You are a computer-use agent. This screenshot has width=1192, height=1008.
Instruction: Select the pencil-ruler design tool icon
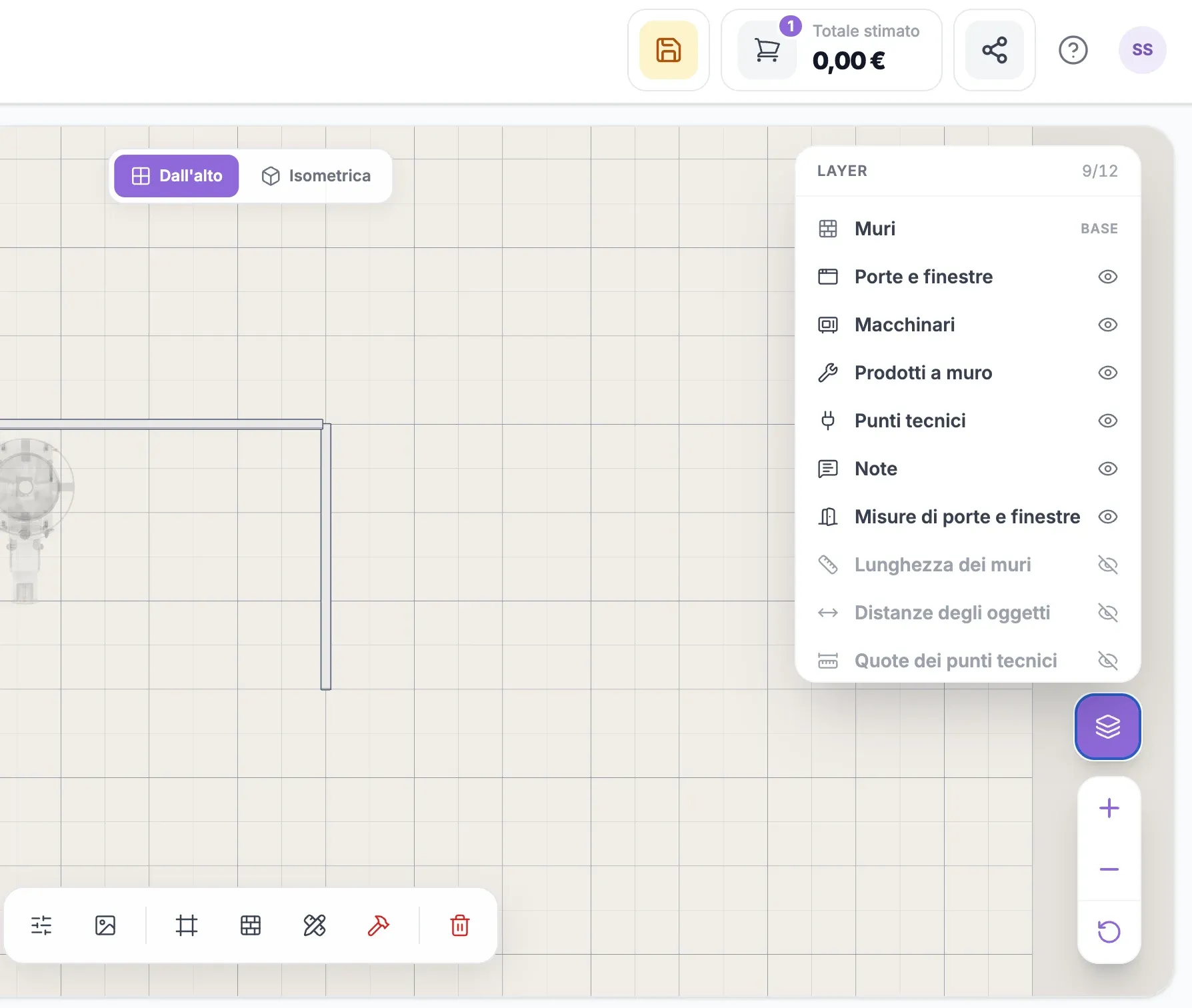pos(315,925)
